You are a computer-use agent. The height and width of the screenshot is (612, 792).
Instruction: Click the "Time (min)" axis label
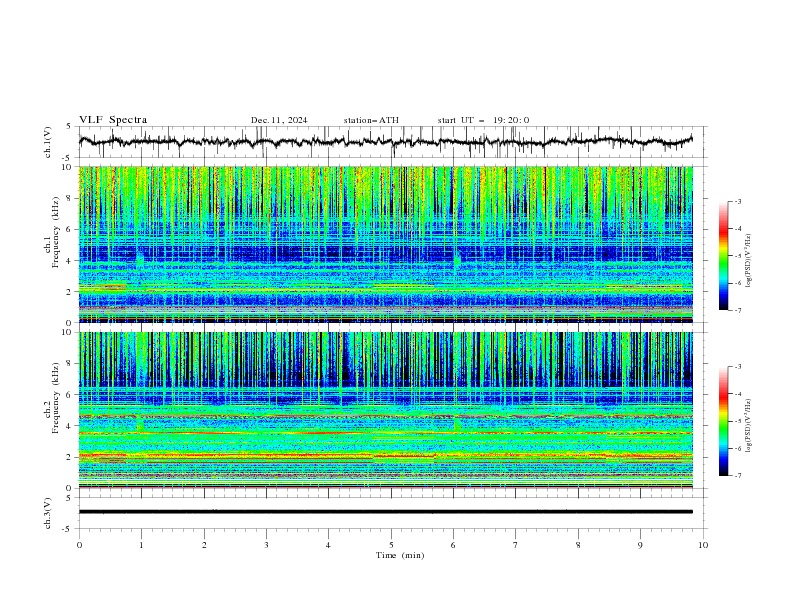[400, 555]
